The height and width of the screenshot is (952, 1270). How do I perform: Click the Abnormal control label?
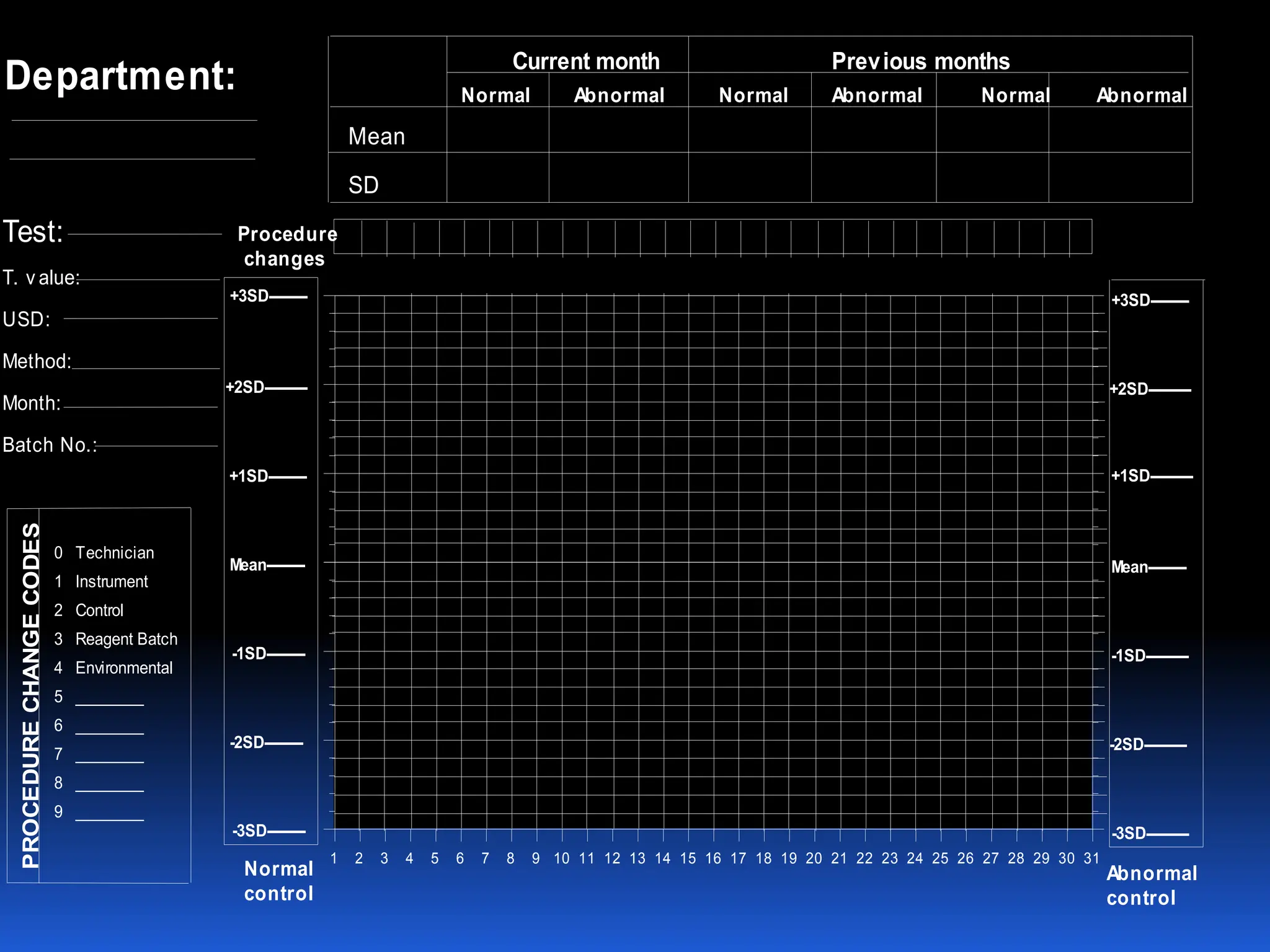(x=1151, y=885)
